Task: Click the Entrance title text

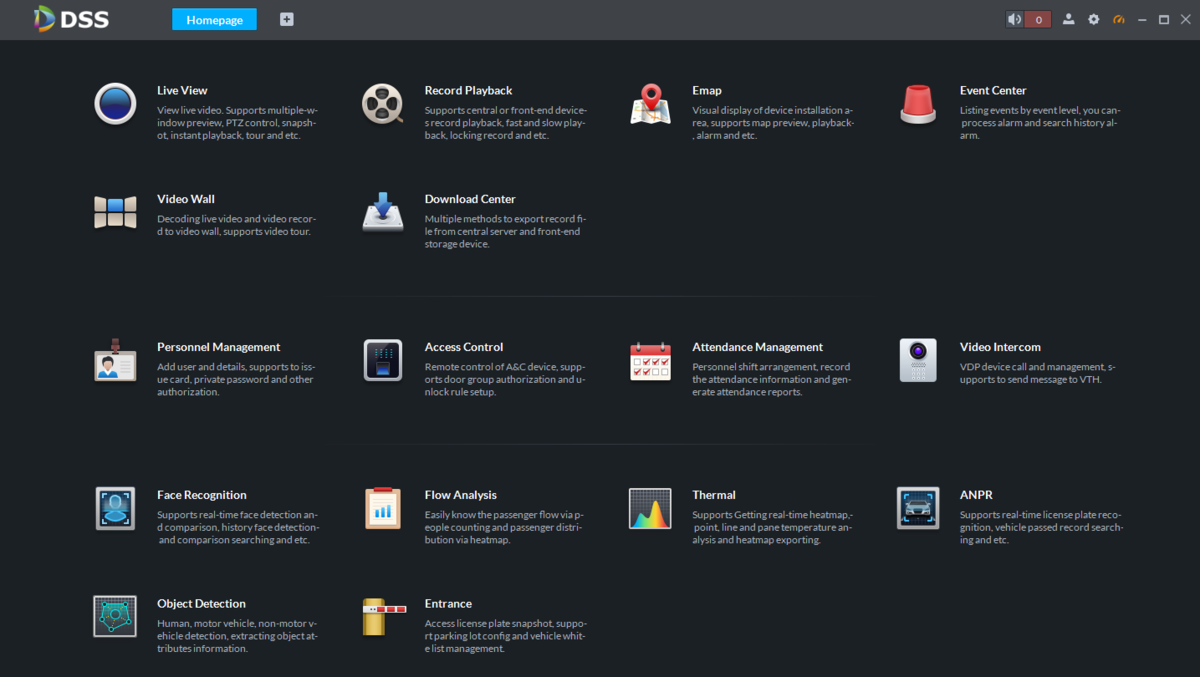Action: pos(448,603)
